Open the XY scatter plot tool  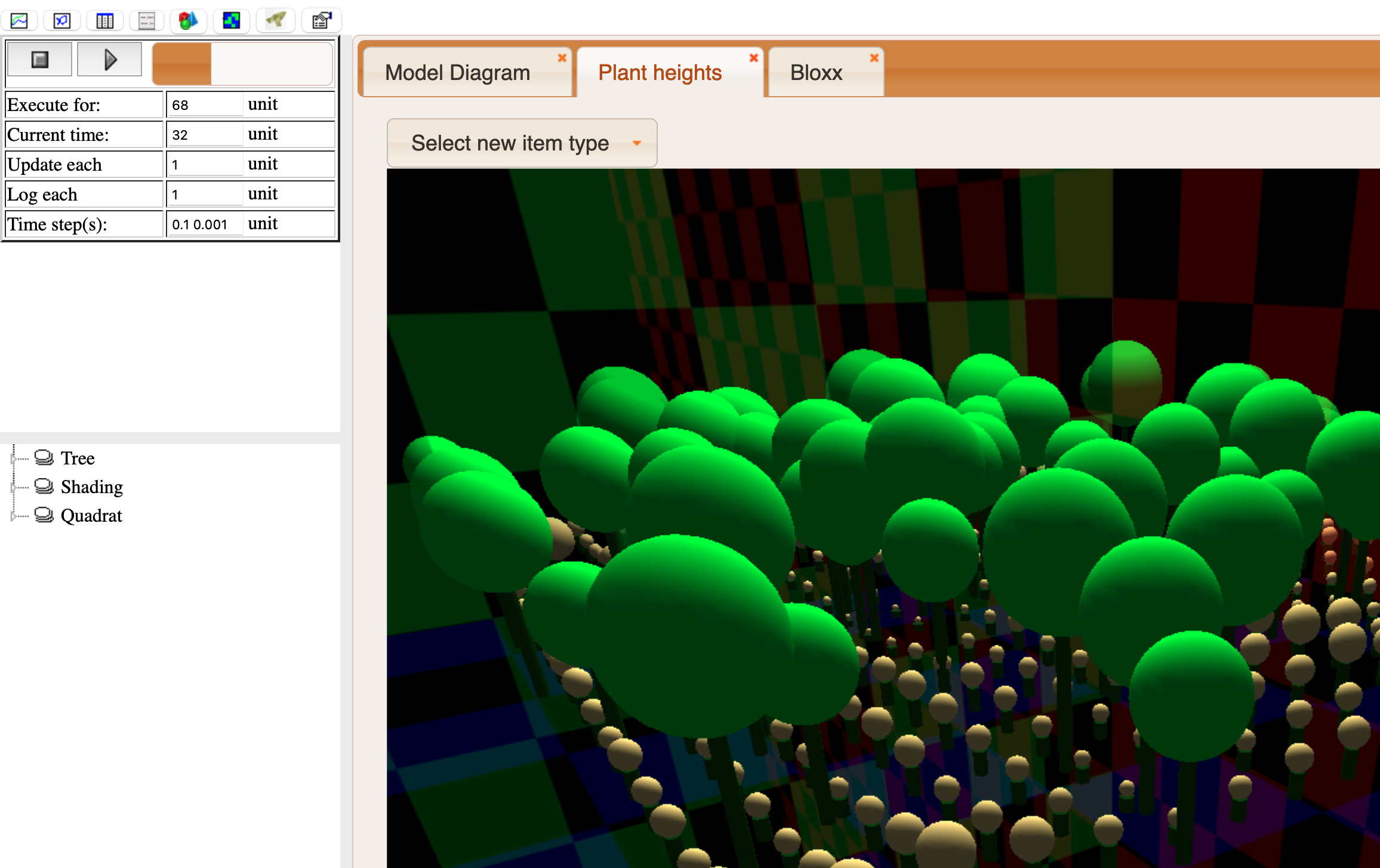click(61, 21)
